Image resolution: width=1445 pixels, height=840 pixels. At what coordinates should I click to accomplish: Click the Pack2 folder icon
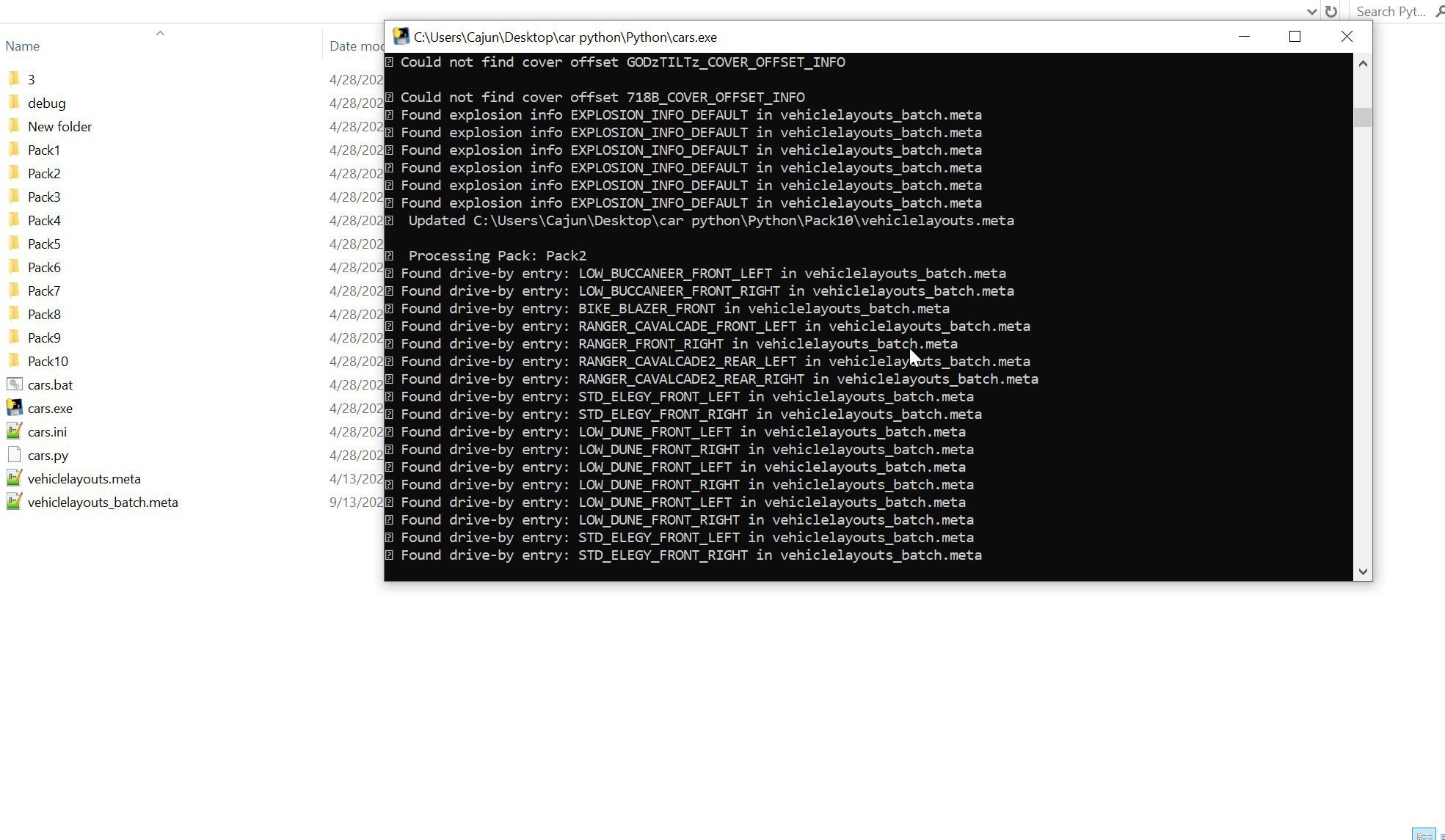14,173
